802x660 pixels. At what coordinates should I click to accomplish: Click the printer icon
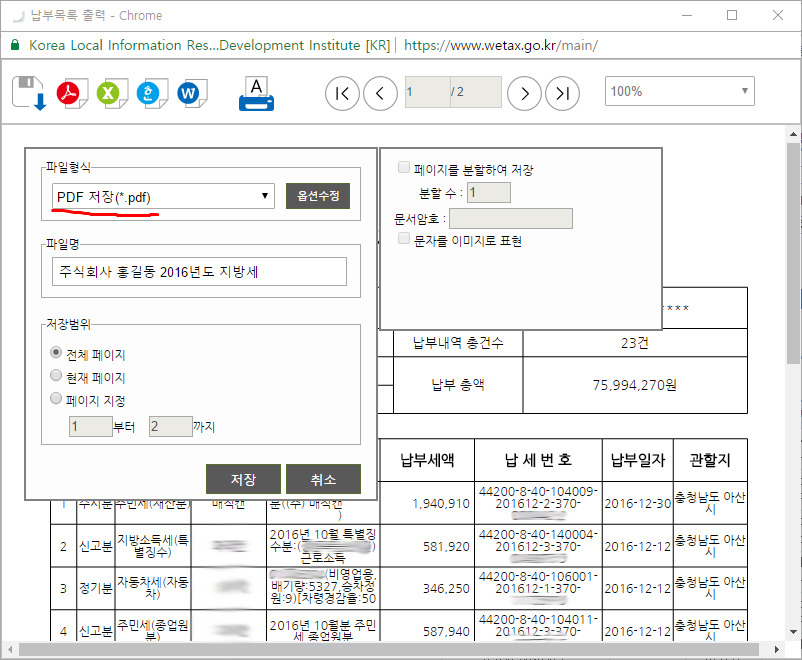click(256, 93)
